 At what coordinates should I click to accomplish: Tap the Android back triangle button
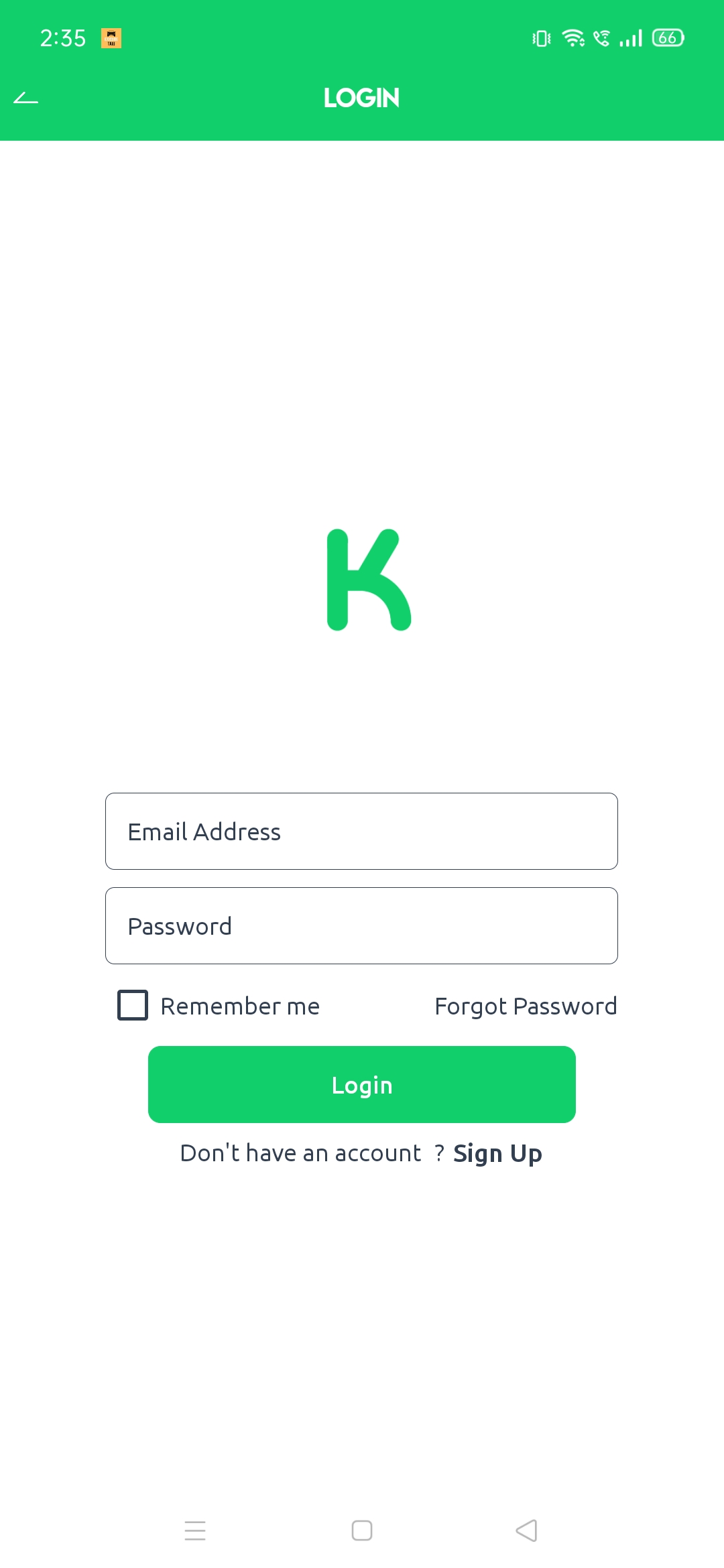click(x=527, y=1530)
